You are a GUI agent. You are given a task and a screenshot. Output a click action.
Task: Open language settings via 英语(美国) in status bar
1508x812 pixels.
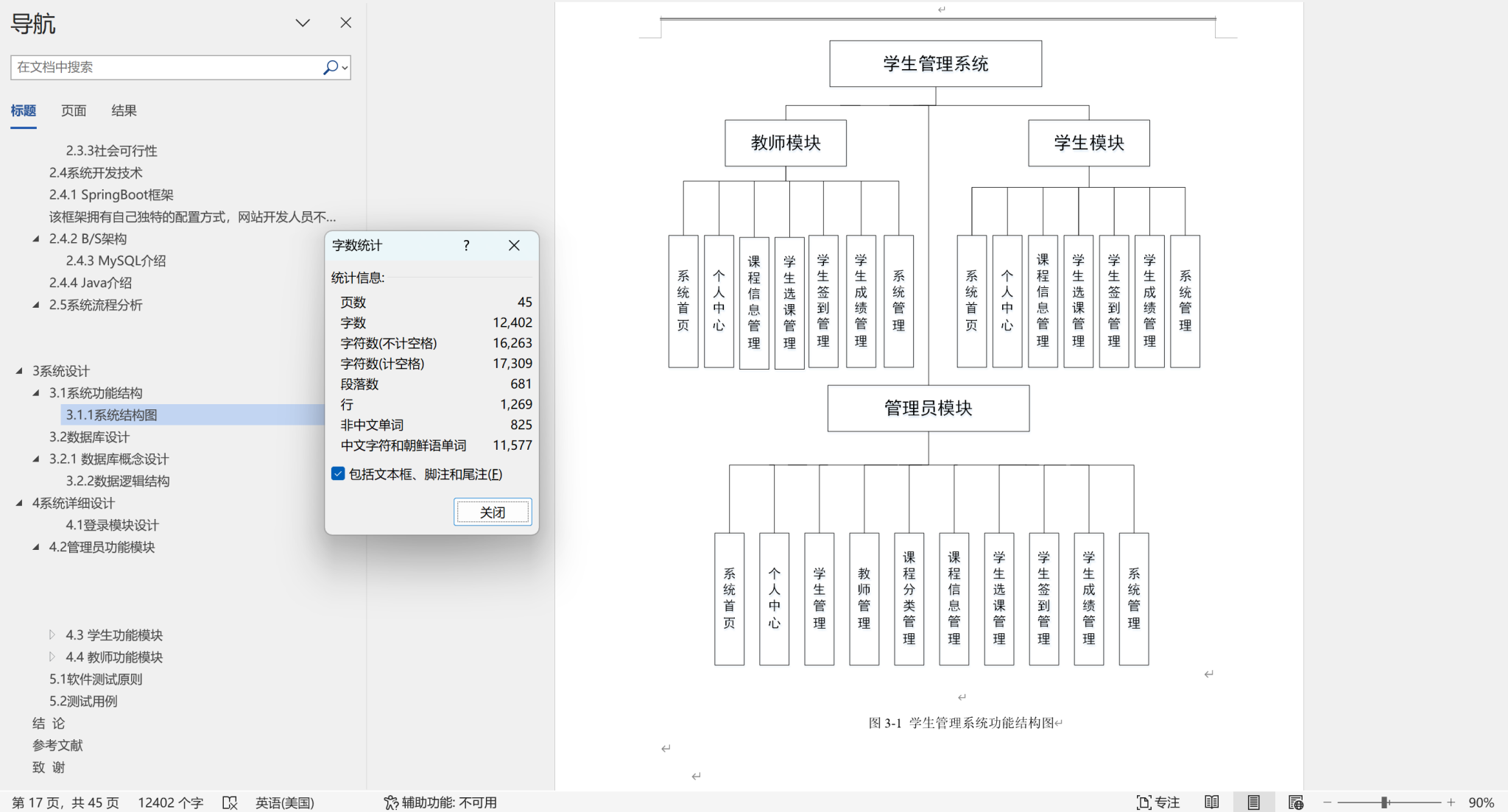point(284,802)
